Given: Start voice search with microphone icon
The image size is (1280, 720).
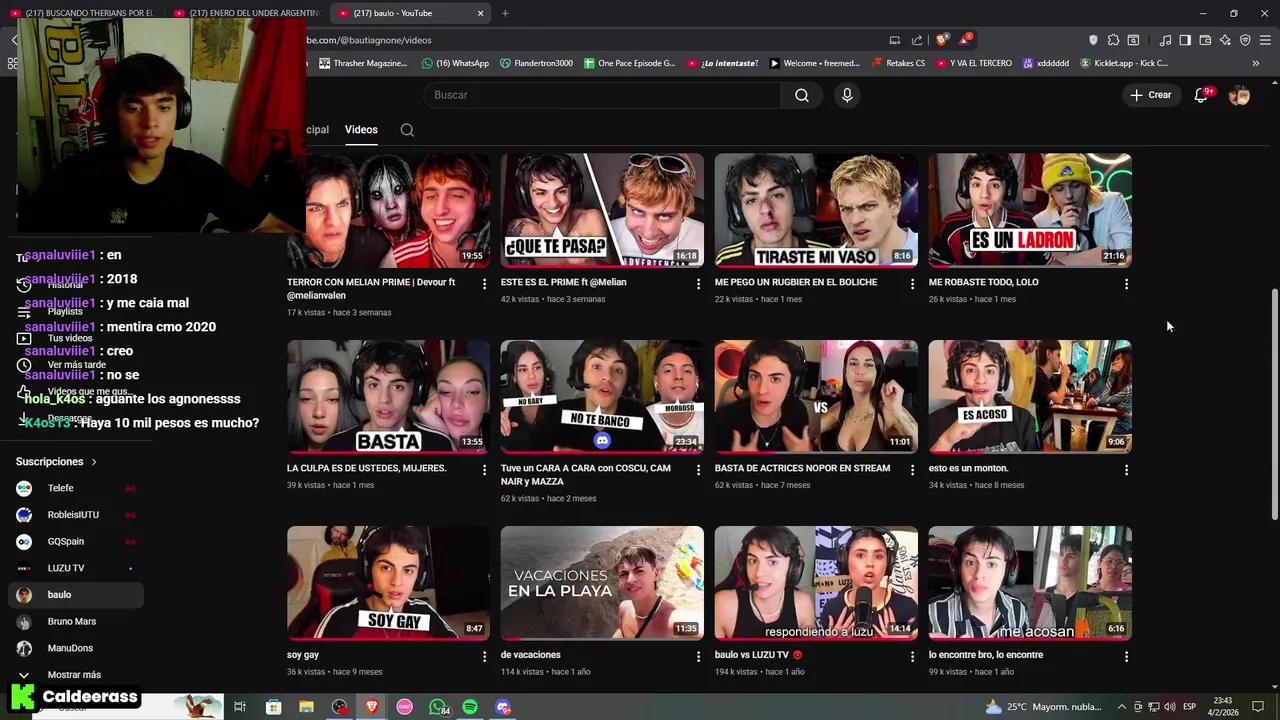Looking at the screenshot, I should (x=847, y=95).
